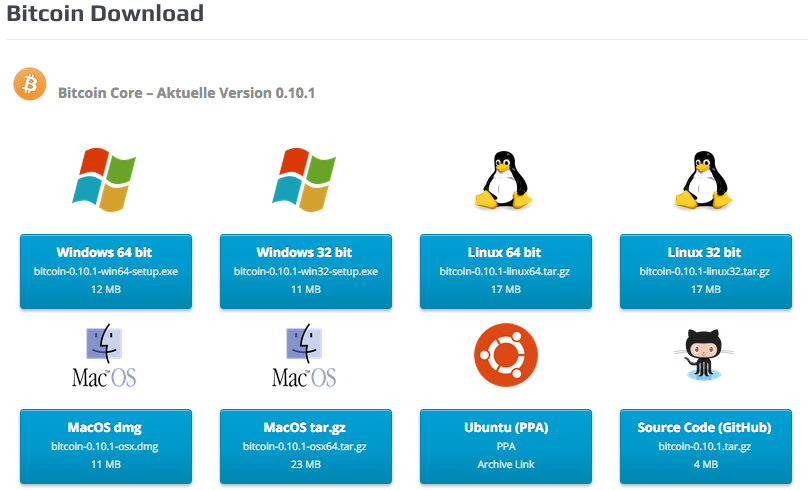Download the MacOS dmg installer
Screen dimensions: 808x490
click(x=106, y=447)
